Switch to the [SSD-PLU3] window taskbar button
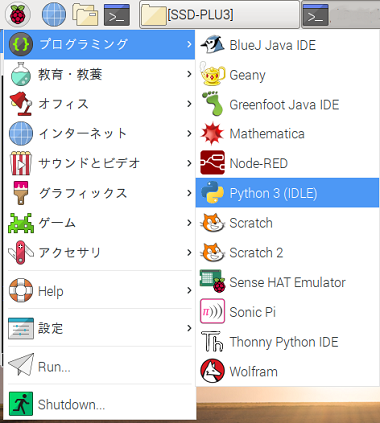Screen dimensions: 380x423 219,15
